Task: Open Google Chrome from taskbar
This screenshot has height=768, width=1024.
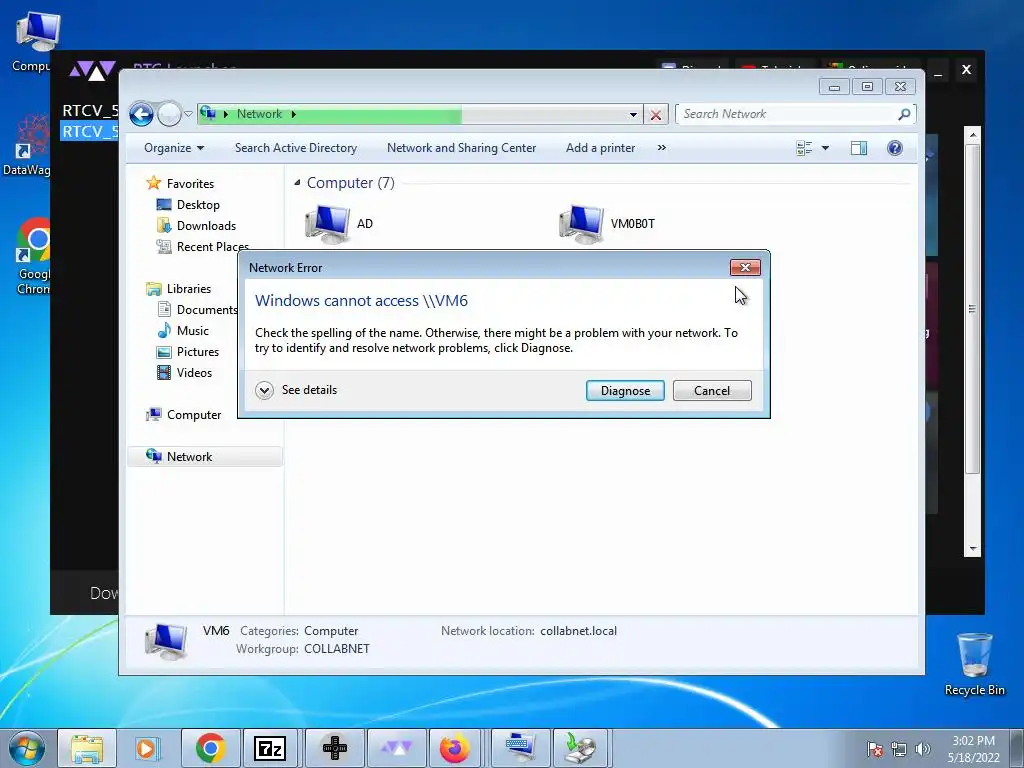Action: (210, 748)
